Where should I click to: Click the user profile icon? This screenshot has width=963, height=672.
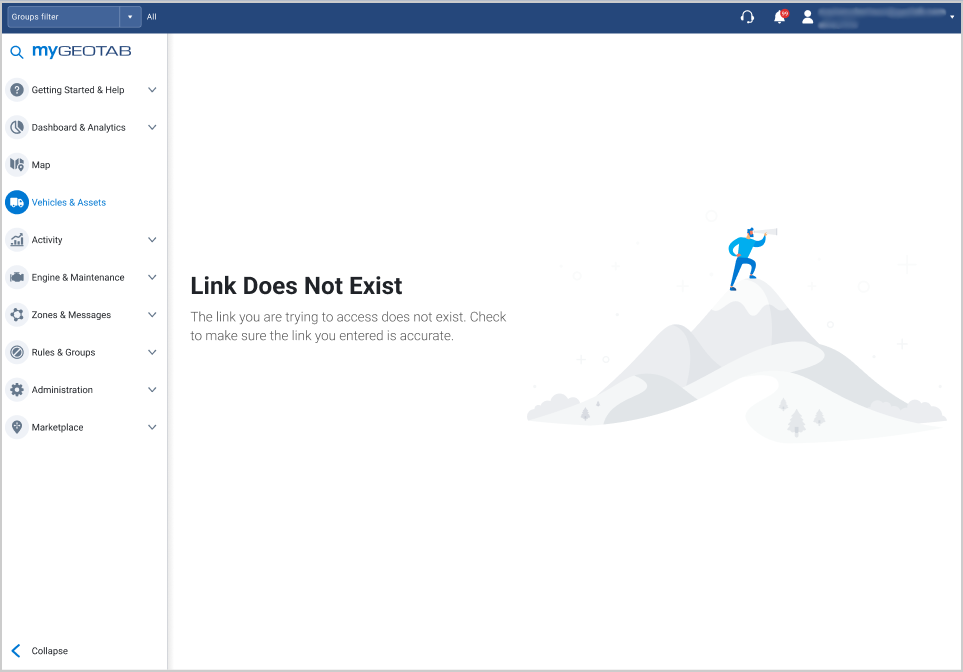[x=808, y=16]
